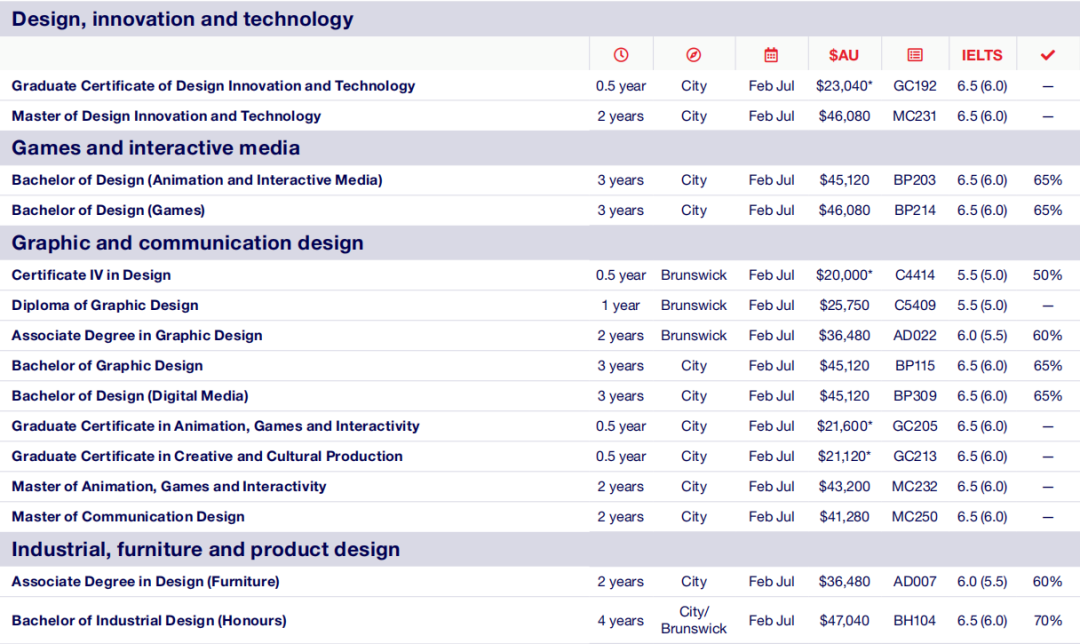Click Brunswick campus in Diploma of Graphic Design row
This screenshot has width=1080, height=644.
coord(694,306)
